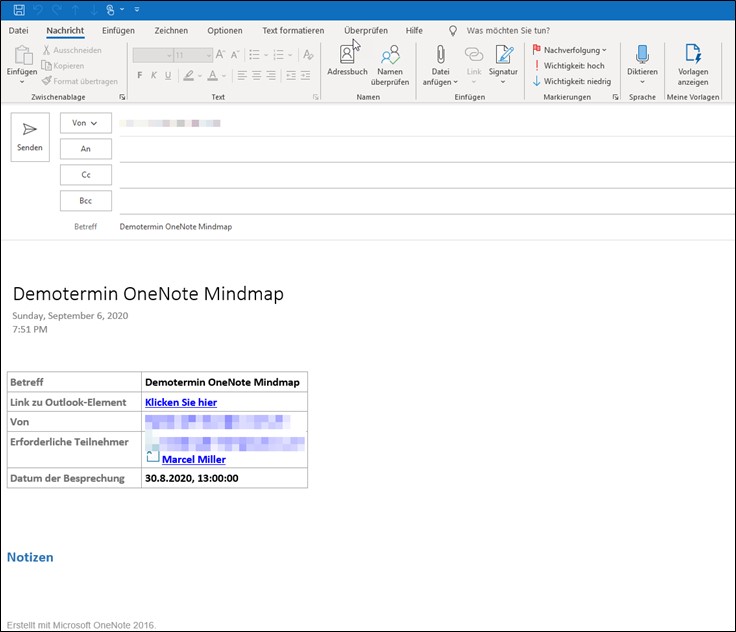Click the Kopieren command
736x632 pixels.
(x=63, y=66)
